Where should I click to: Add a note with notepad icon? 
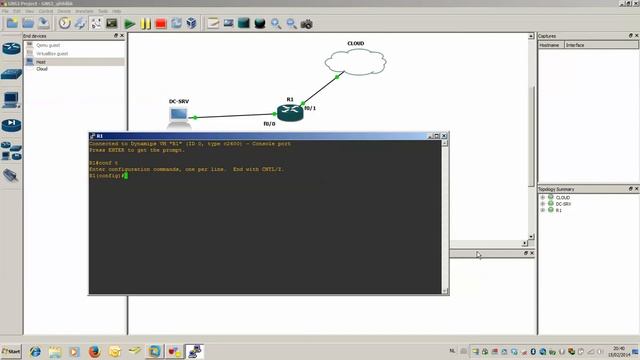click(213, 23)
